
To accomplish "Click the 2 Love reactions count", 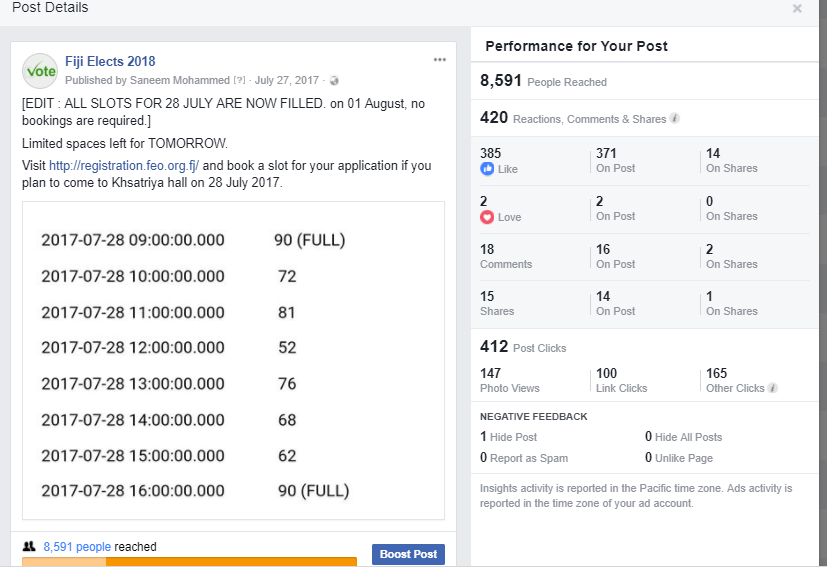I will pyautogui.click(x=484, y=201).
